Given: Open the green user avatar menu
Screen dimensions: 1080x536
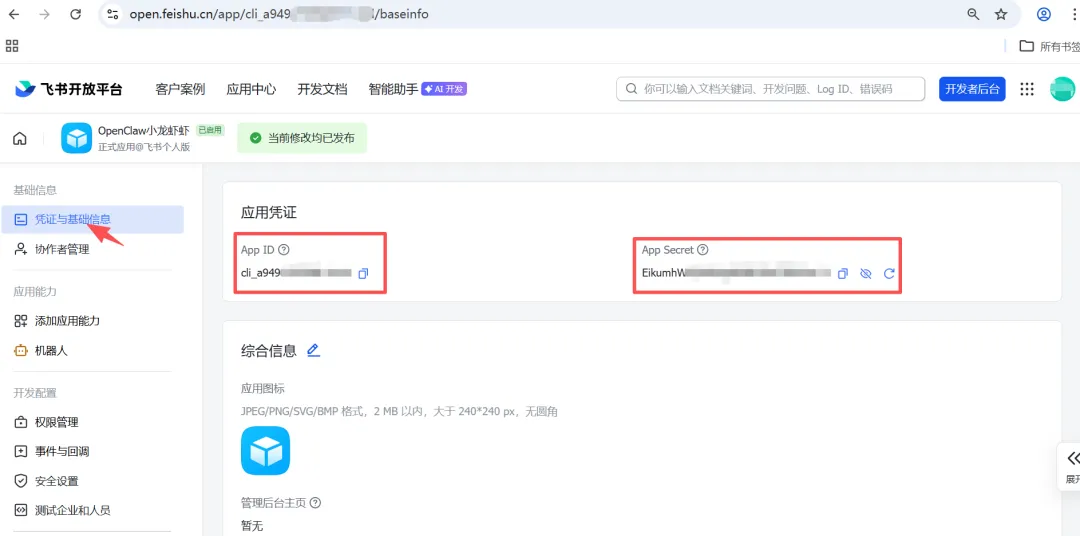Looking at the screenshot, I should point(1062,89).
